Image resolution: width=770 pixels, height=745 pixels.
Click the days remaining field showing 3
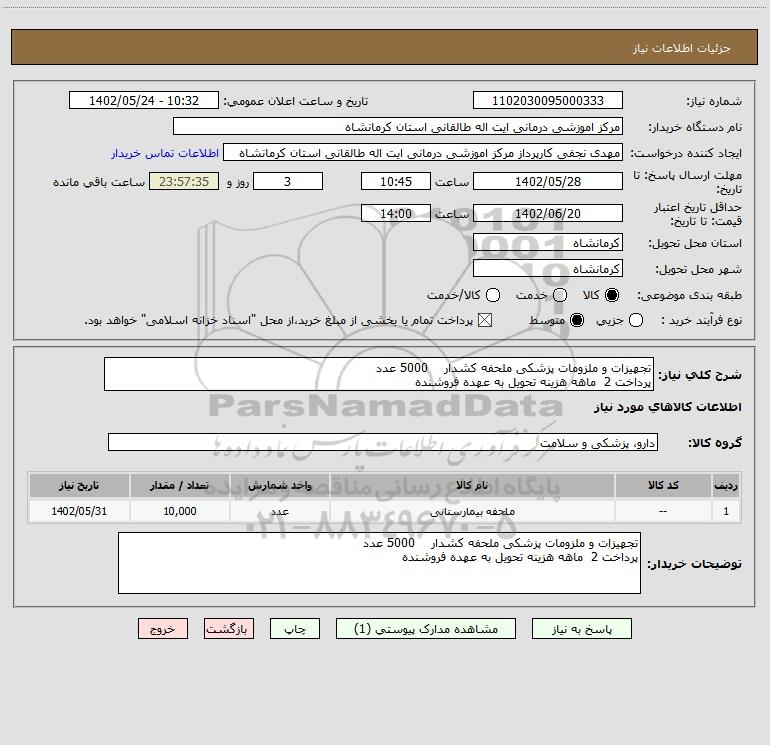(x=288, y=181)
